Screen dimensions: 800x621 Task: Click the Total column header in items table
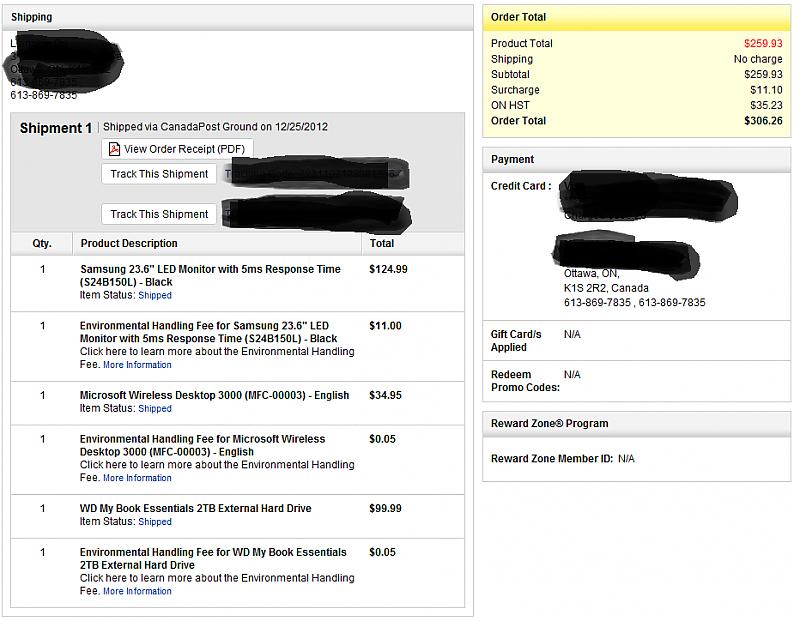pos(382,243)
